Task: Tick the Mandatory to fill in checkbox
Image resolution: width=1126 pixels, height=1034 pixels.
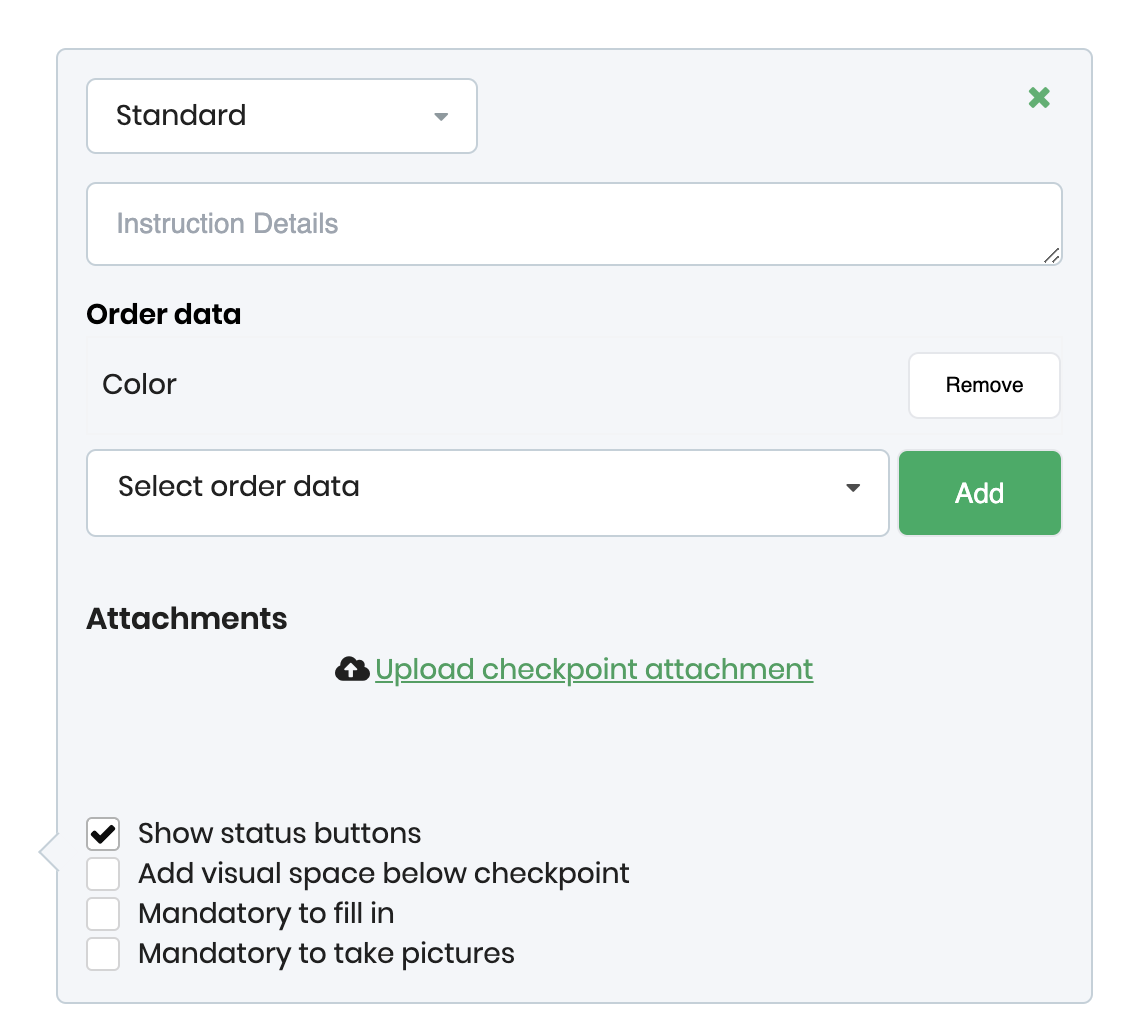Action: click(103, 914)
